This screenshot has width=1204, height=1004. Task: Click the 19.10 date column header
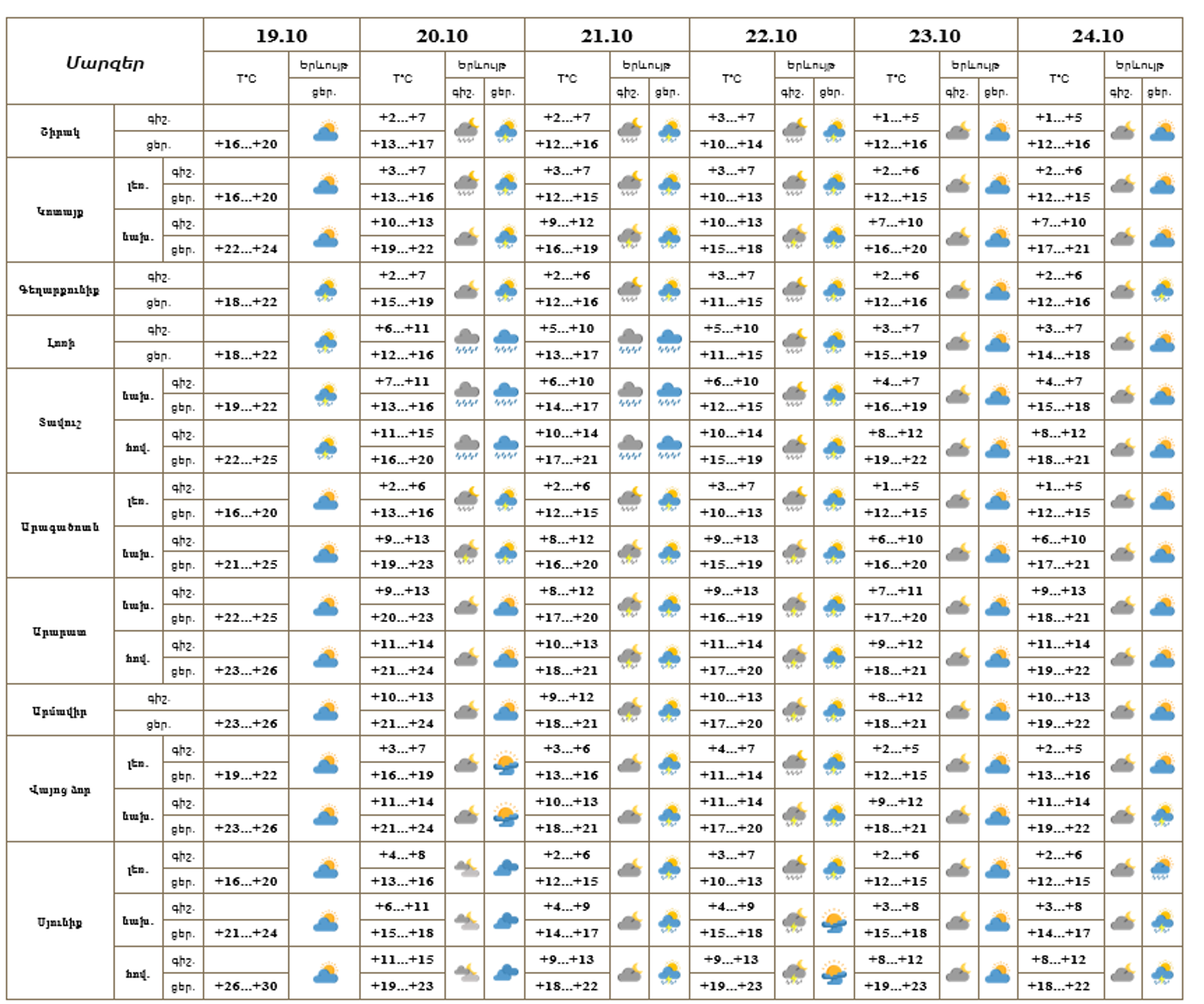pyautogui.click(x=282, y=36)
